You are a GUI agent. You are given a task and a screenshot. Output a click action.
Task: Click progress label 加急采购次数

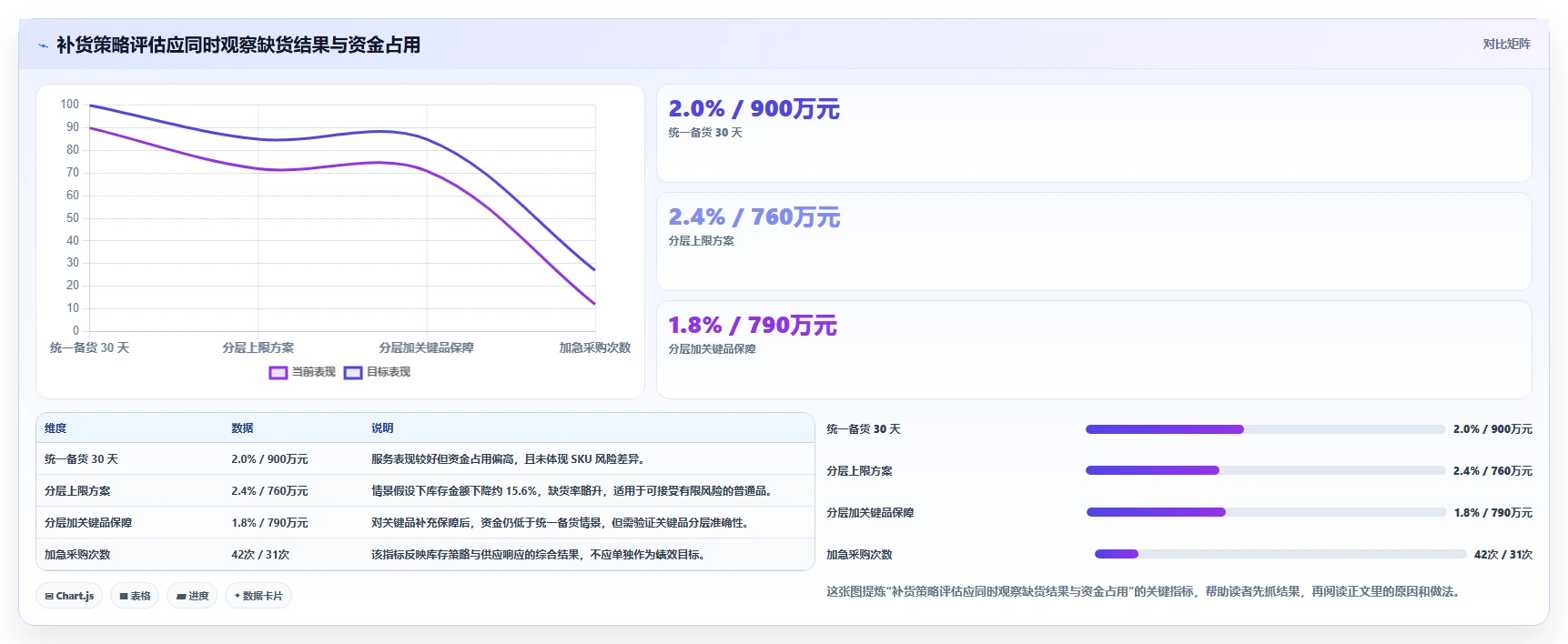[859, 555]
